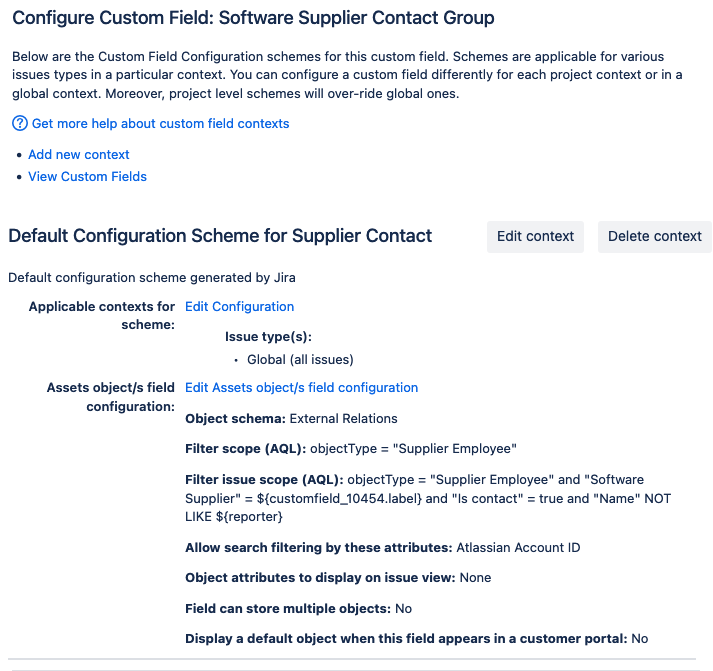Open the View Custom Fields link

[87, 176]
